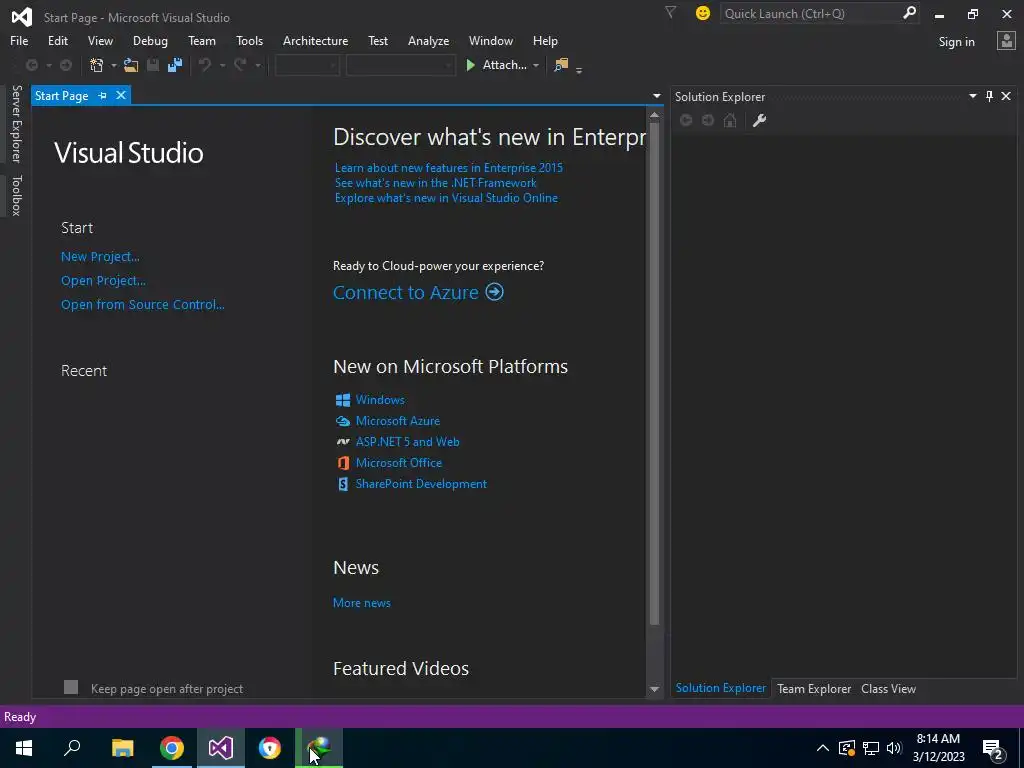Close the Start Page tab
This screenshot has height=768, width=1024.
pyautogui.click(x=121, y=95)
